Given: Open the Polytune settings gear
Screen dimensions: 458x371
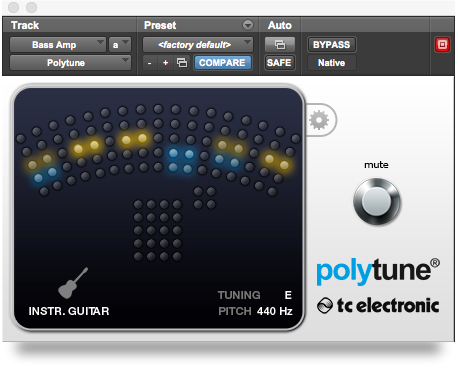Looking at the screenshot, I should pos(319,120).
